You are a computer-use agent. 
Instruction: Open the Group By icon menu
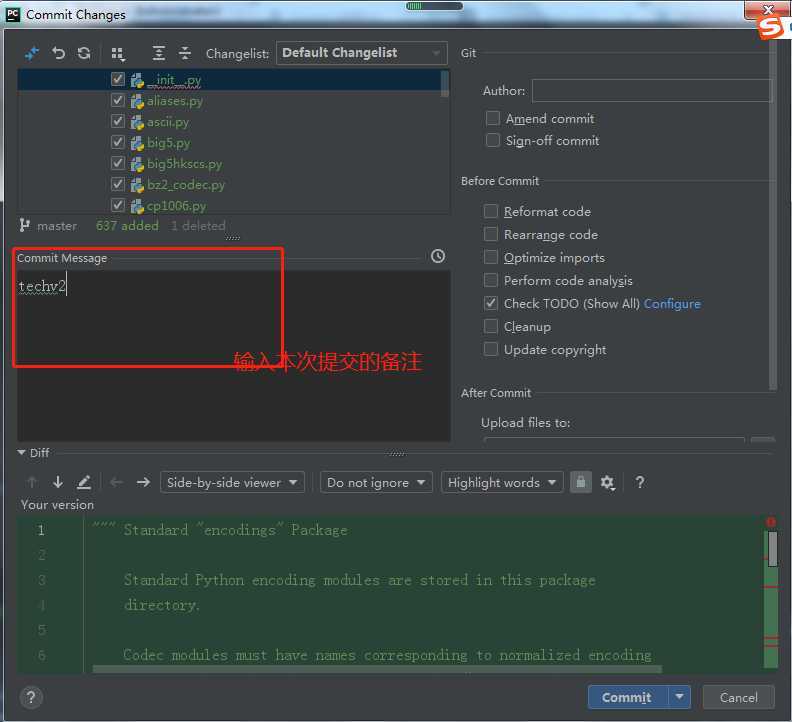coord(118,54)
